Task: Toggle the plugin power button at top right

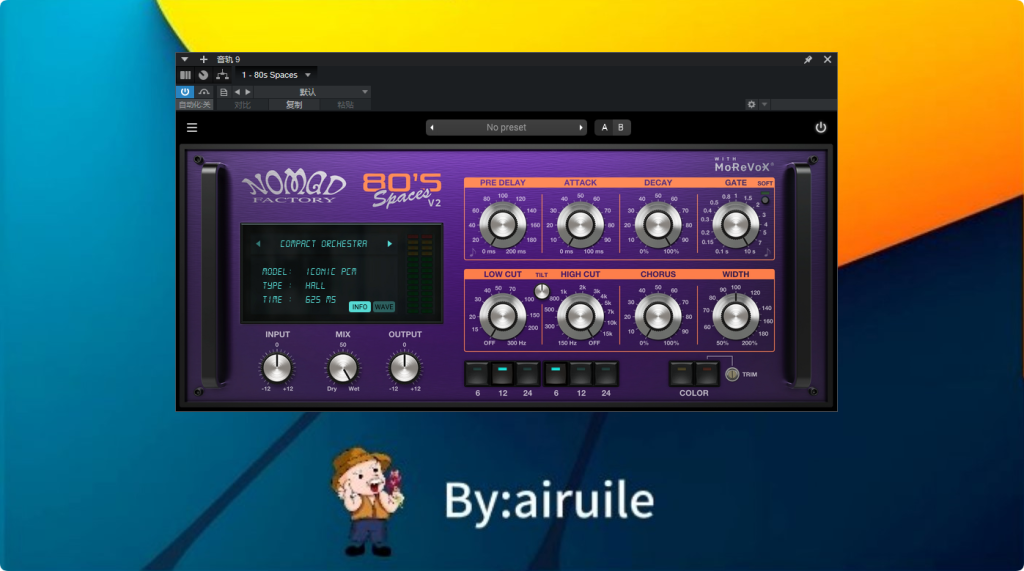Action: (x=821, y=127)
